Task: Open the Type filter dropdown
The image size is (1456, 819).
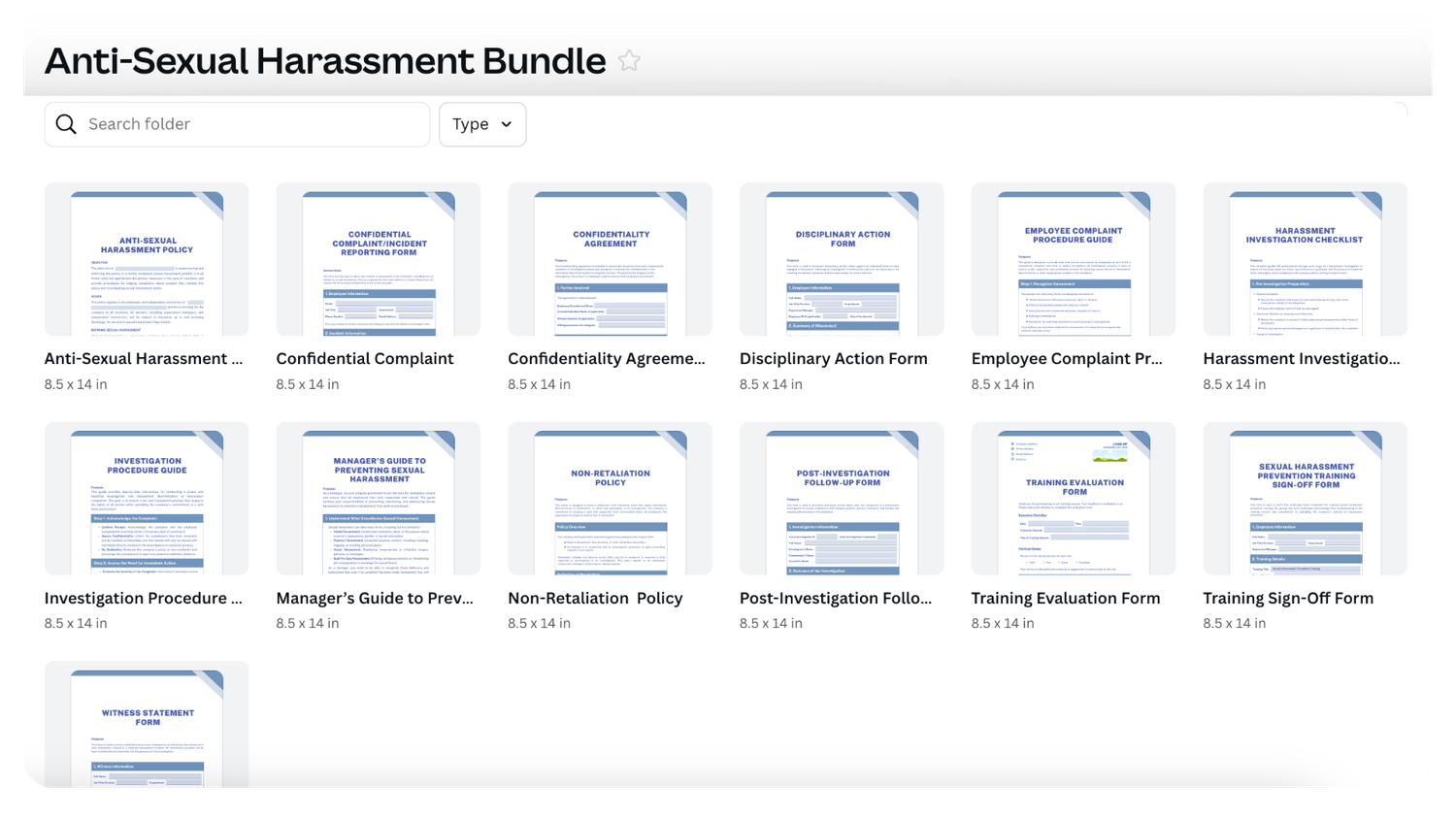Action: pos(482,124)
